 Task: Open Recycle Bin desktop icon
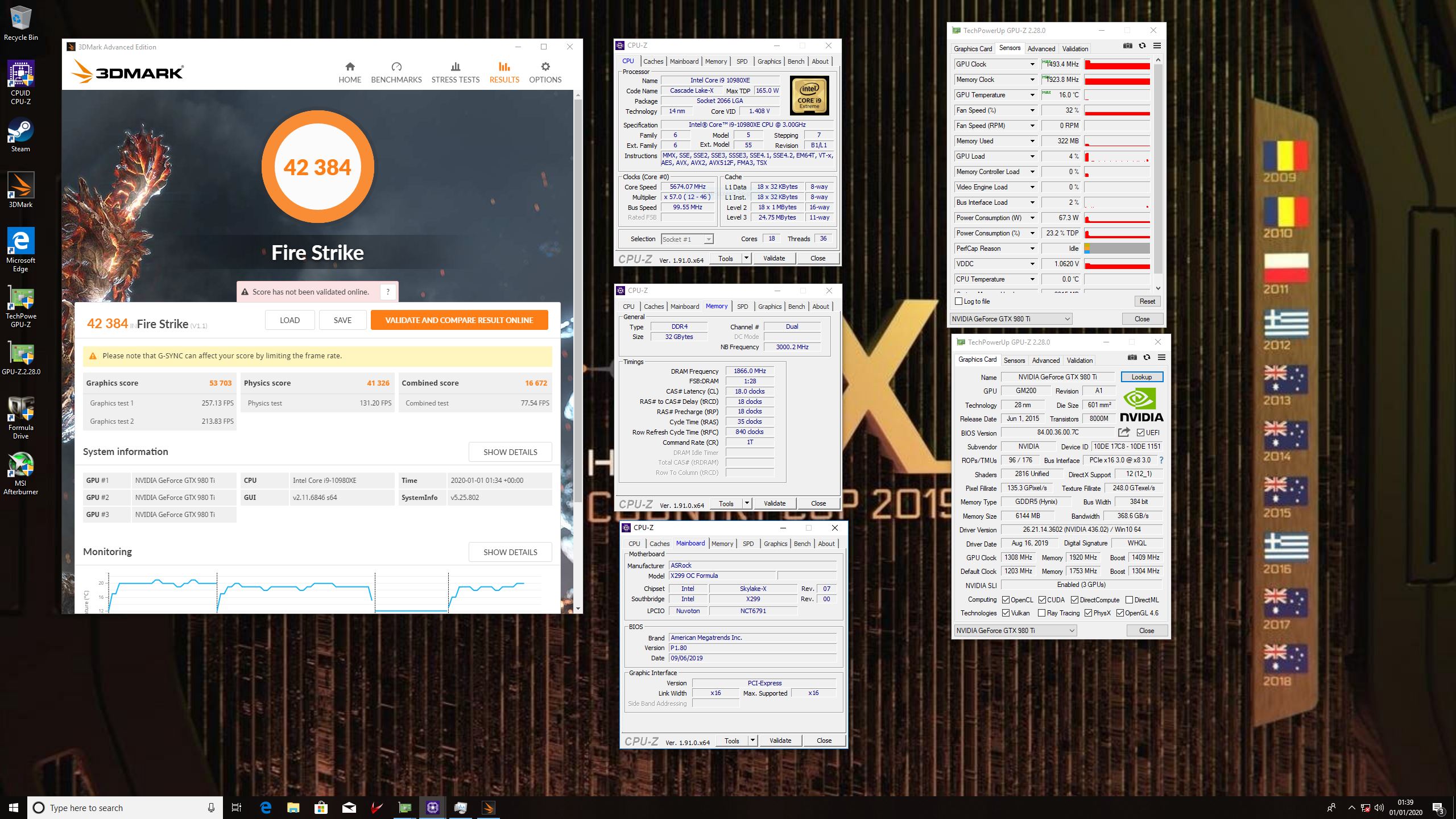click(x=20, y=24)
